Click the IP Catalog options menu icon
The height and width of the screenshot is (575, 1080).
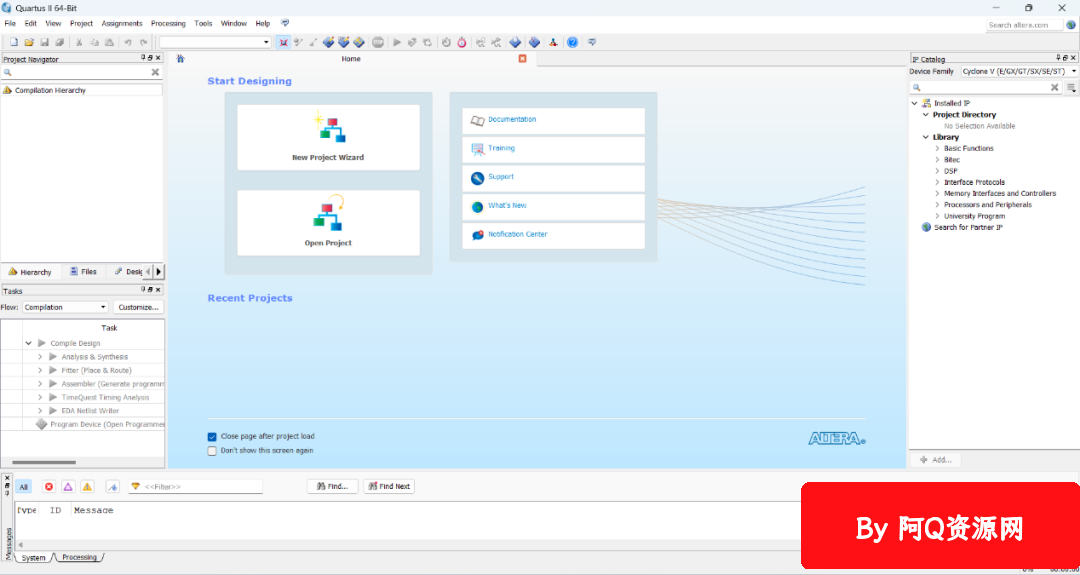click(1071, 87)
